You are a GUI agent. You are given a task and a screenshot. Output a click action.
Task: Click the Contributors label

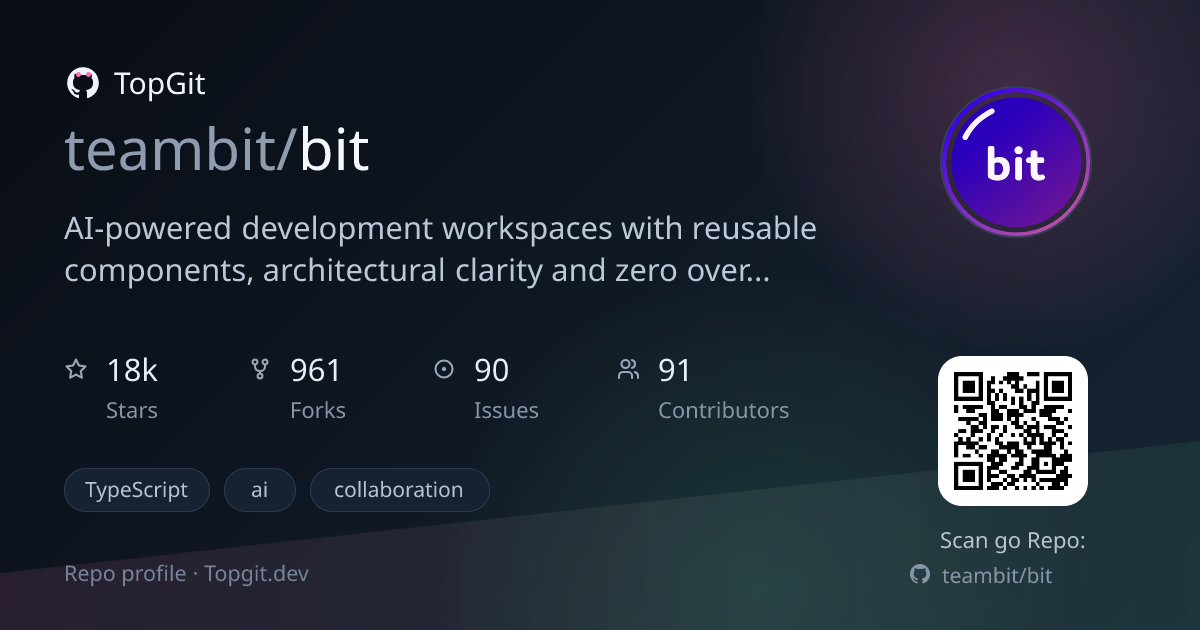[x=723, y=410]
